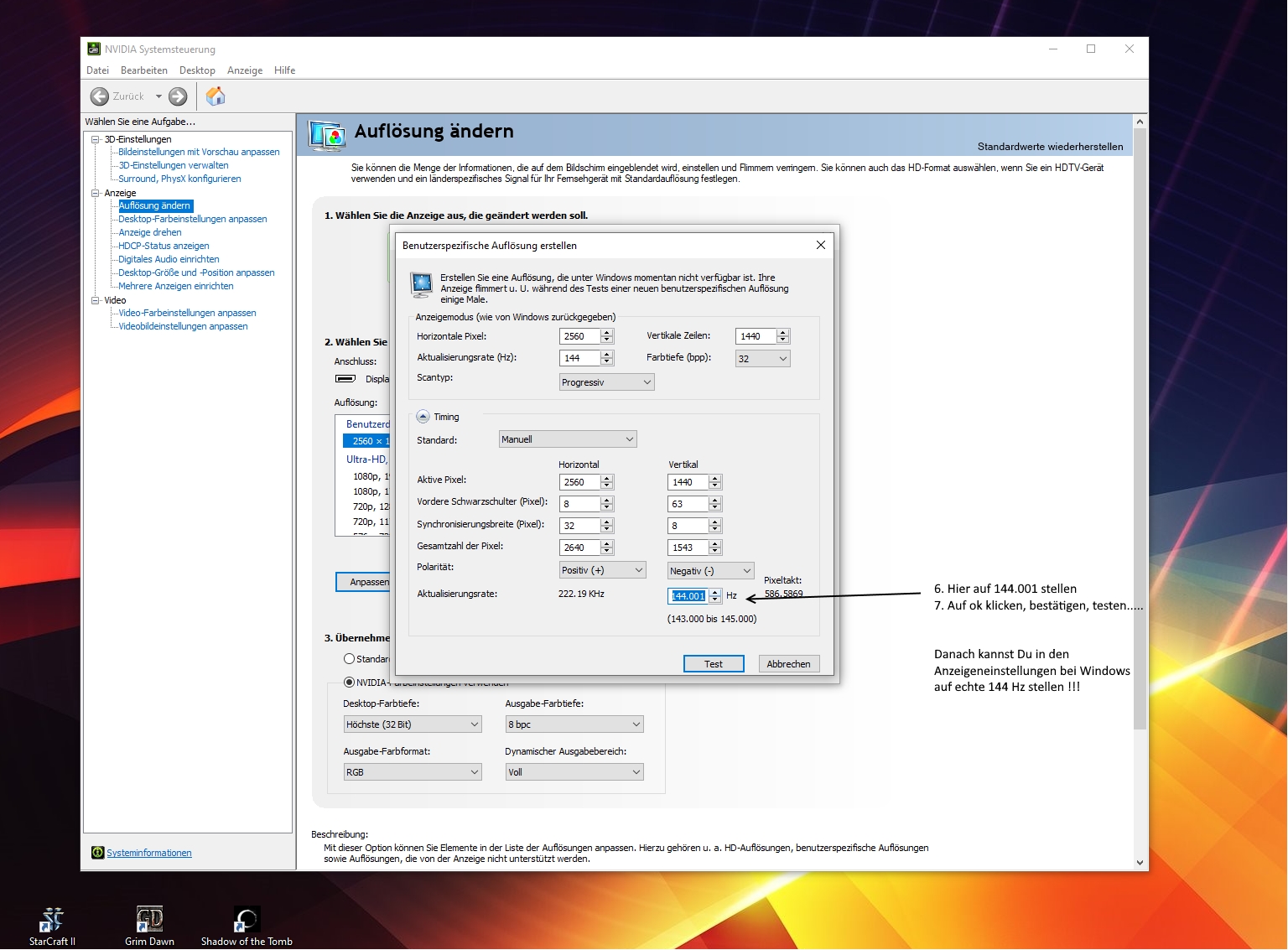1288x950 pixels.
Task: Click the Systeminformationen icon at bottom left
Action: 97,853
